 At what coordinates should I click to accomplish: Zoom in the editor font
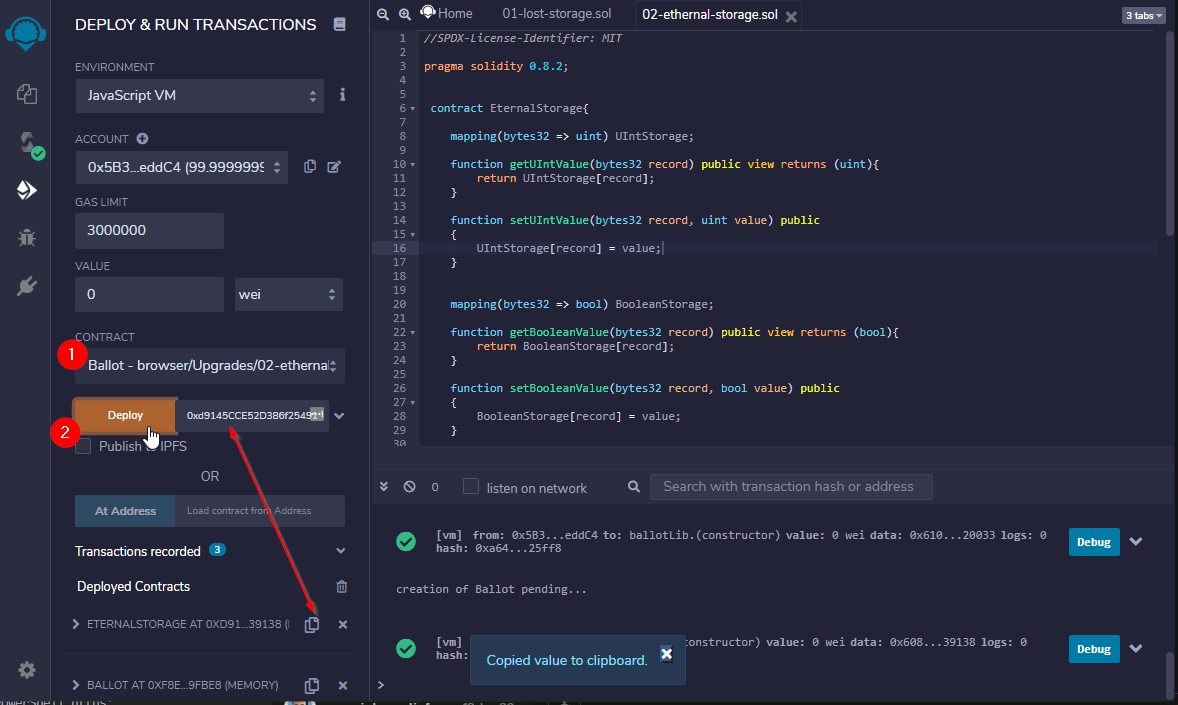point(404,14)
